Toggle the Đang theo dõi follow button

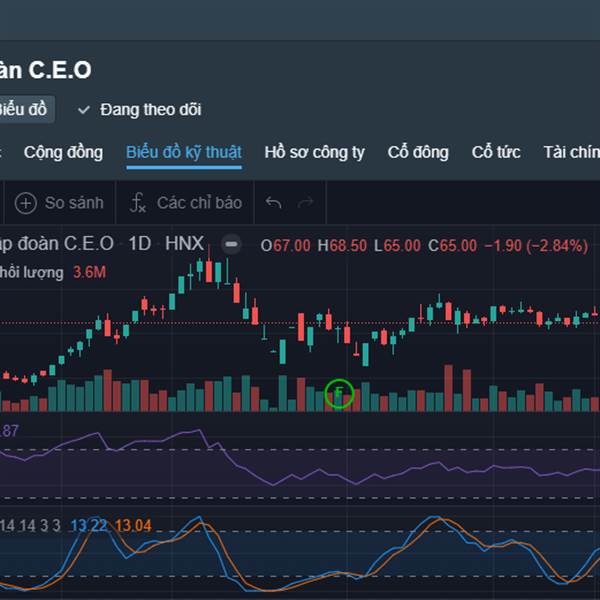139,110
